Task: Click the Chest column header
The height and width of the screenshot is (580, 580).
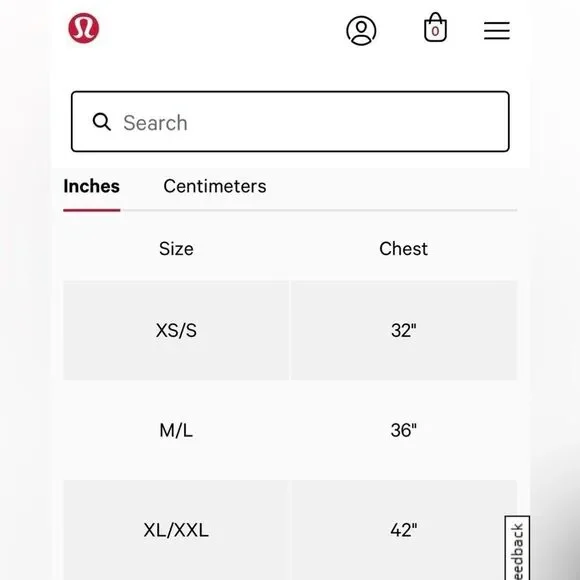Action: [x=404, y=249]
